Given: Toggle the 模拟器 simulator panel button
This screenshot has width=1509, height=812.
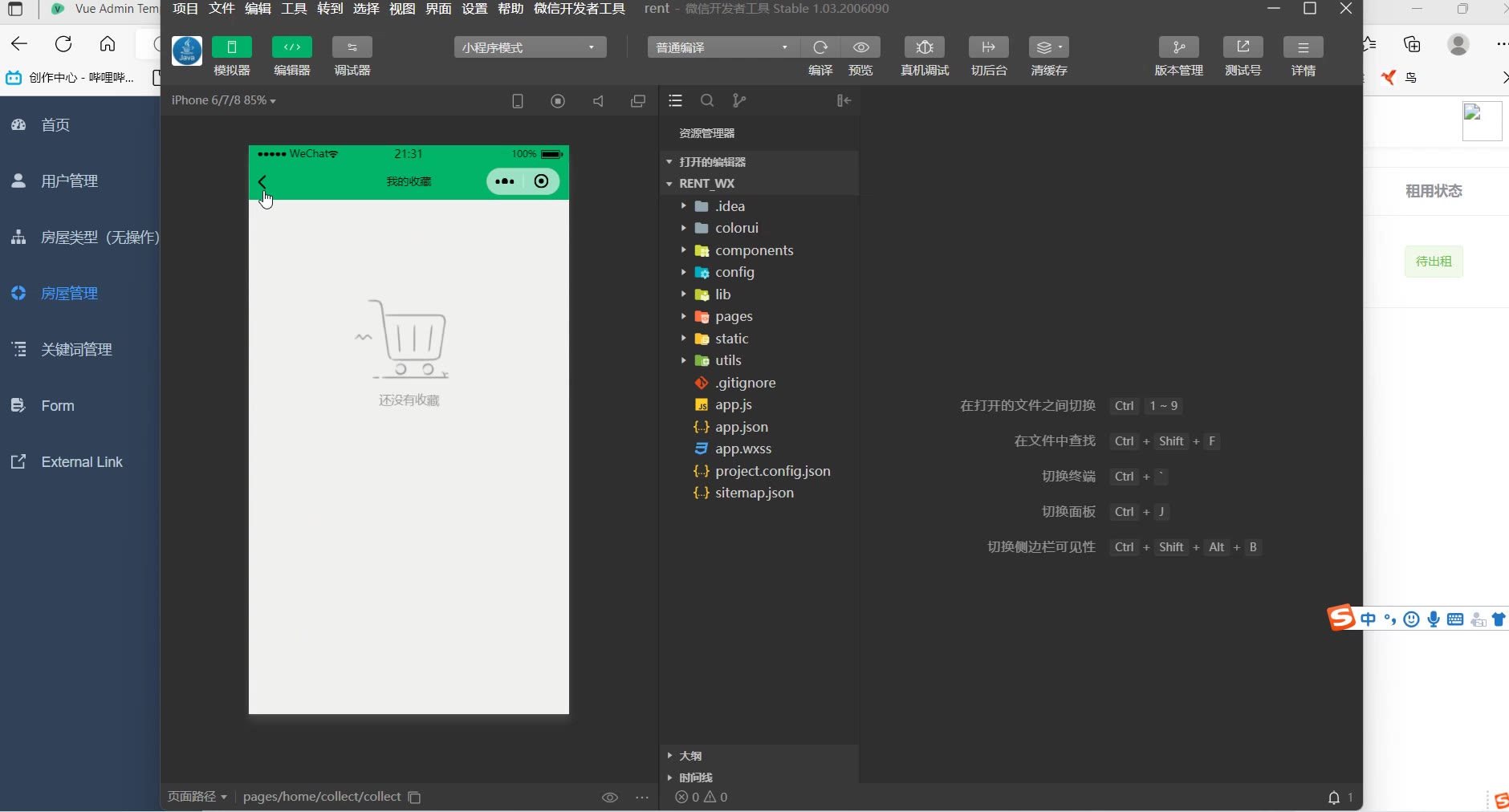Looking at the screenshot, I should coord(232,47).
